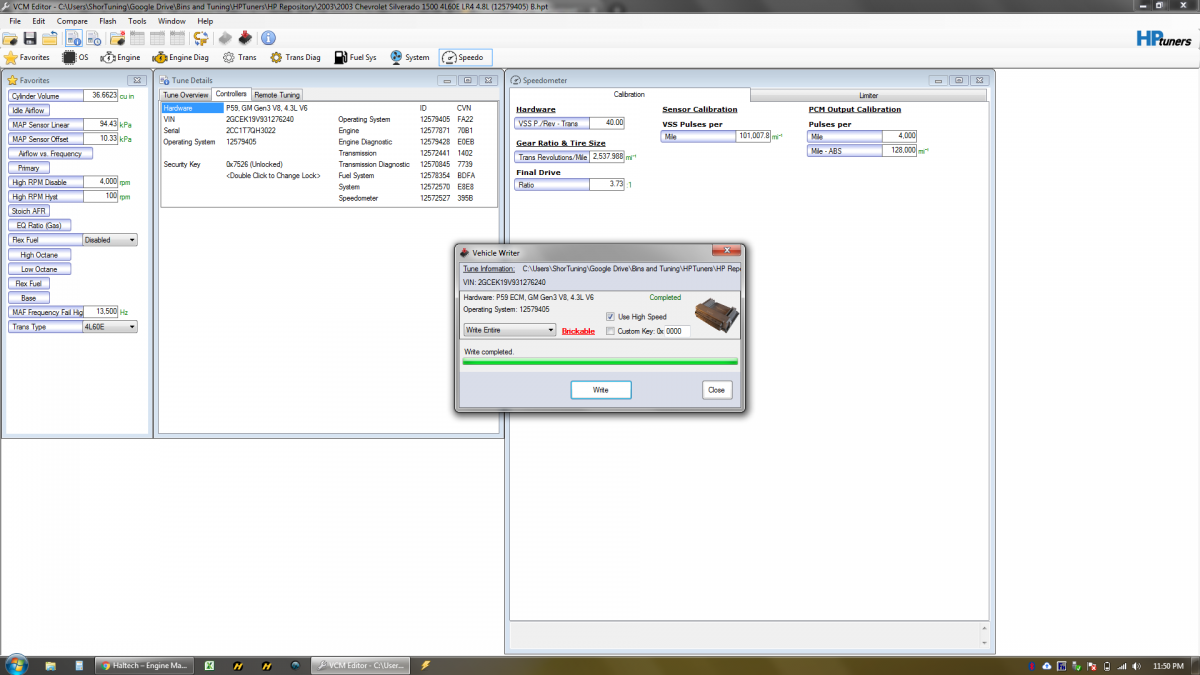1200x675 pixels.
Task: Click the Cylinder Volume value field
Action: pos(101,95)
